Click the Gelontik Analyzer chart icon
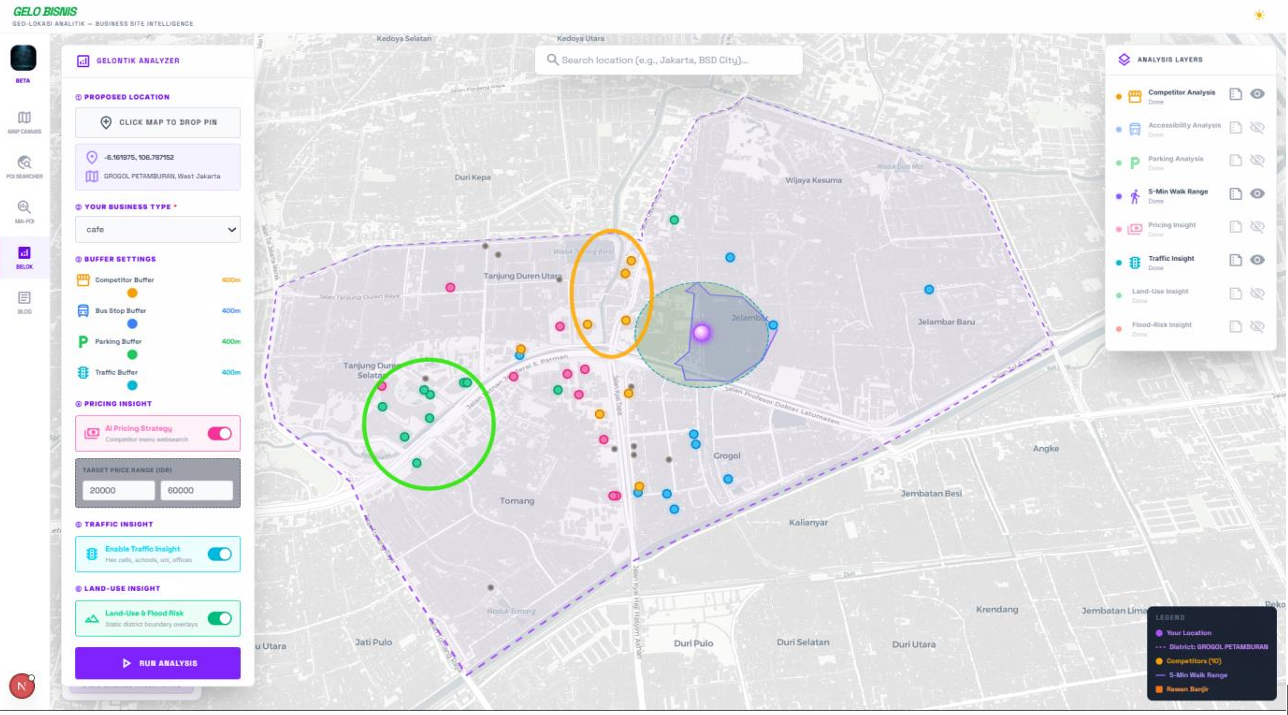This screenshot has height=715, width=1288. pos(84,61)
